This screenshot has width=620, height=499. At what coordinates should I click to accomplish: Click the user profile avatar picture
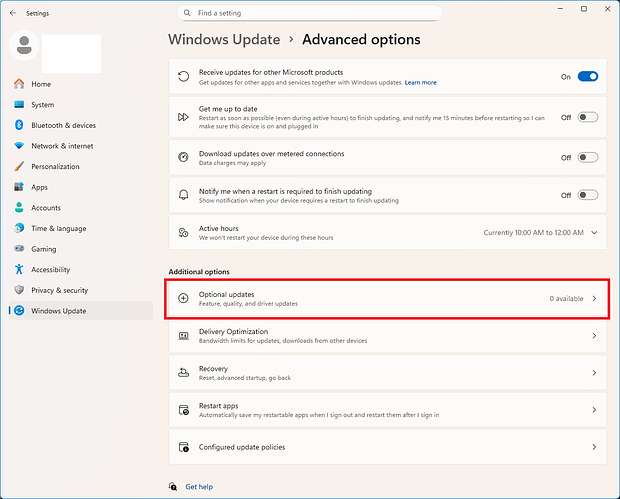coord(24,45)
